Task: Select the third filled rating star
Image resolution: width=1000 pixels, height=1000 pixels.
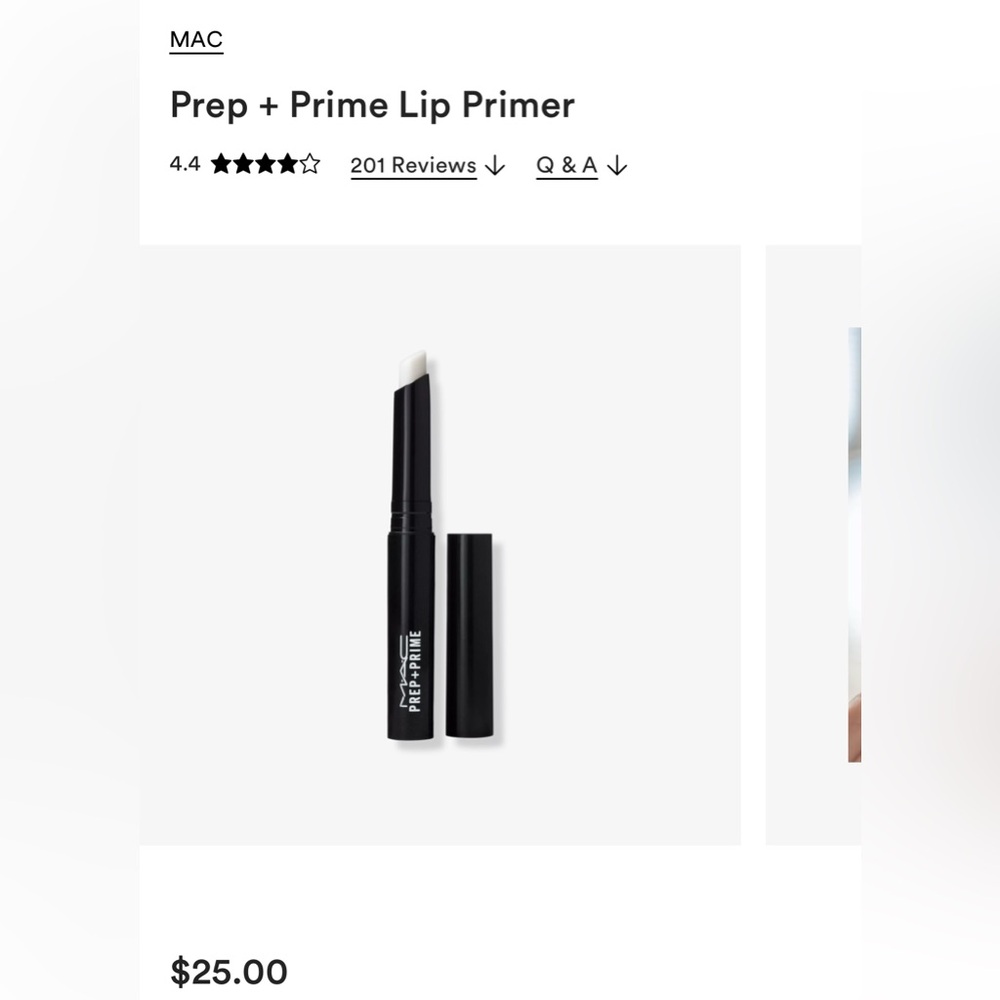Action: pos(266,165)
